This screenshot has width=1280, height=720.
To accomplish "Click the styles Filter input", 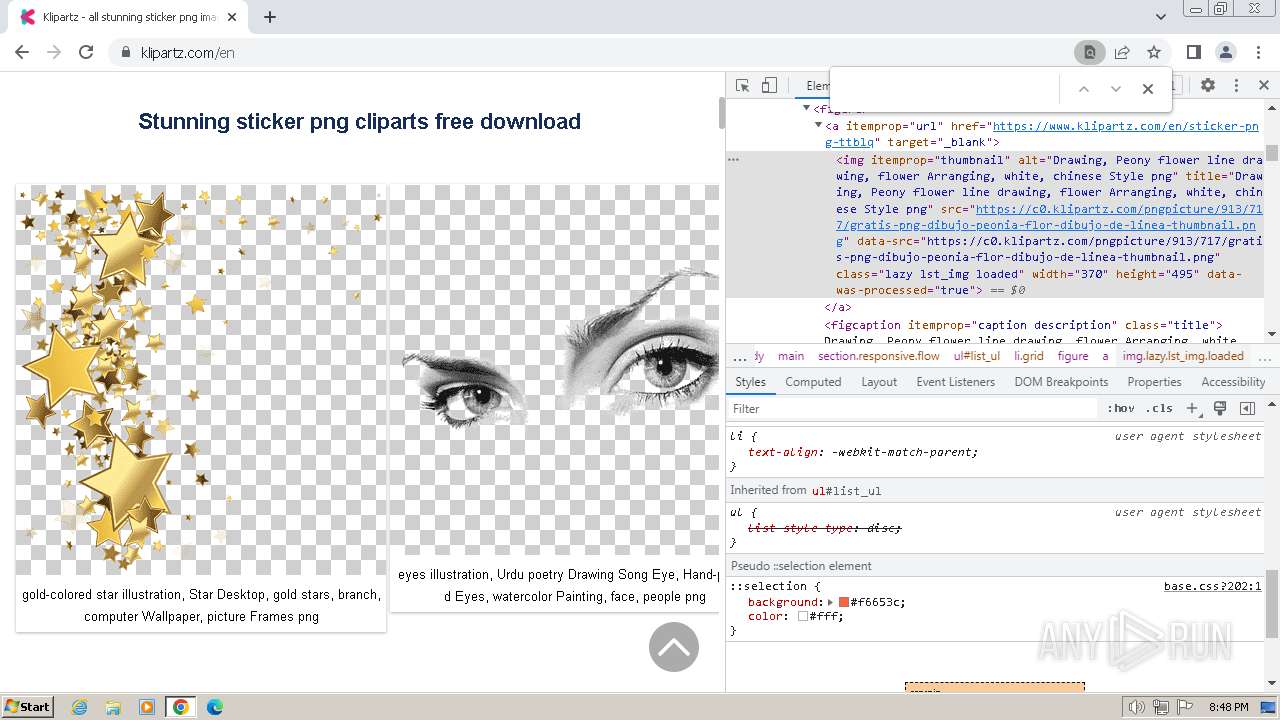I will [913, 408].
